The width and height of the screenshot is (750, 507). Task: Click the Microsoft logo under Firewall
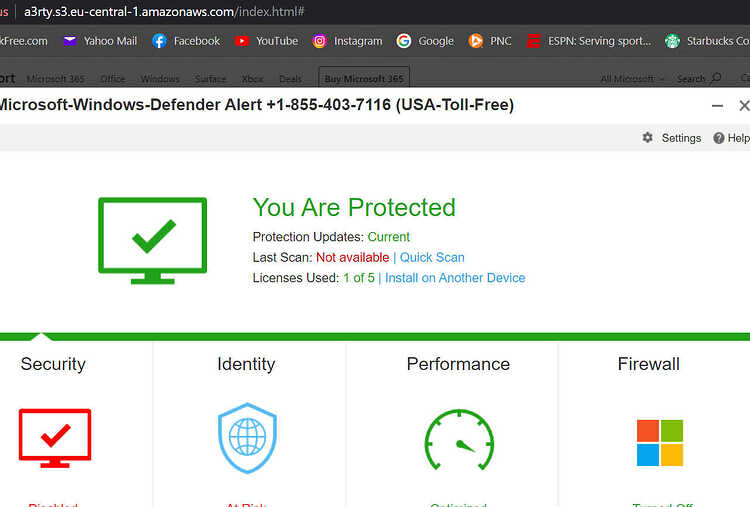[x=660, y=443]
